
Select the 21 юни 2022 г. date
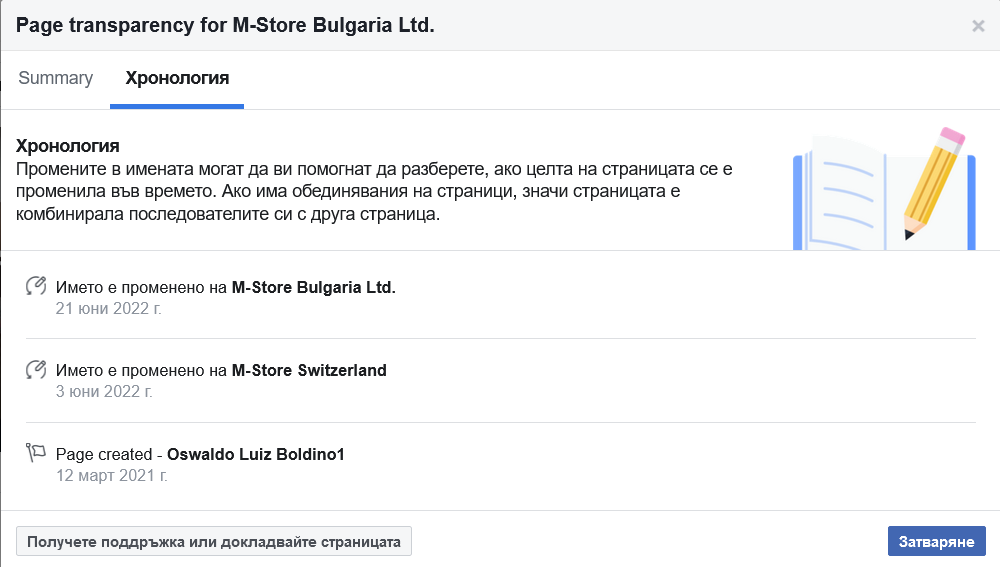point(109,308)
